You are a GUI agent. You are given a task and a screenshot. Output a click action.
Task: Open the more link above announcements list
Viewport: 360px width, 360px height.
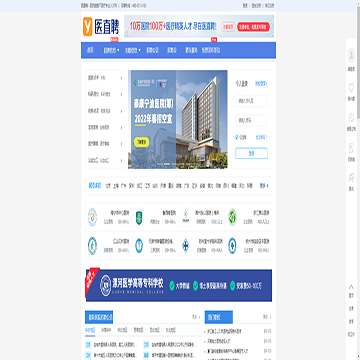[196, 317]
